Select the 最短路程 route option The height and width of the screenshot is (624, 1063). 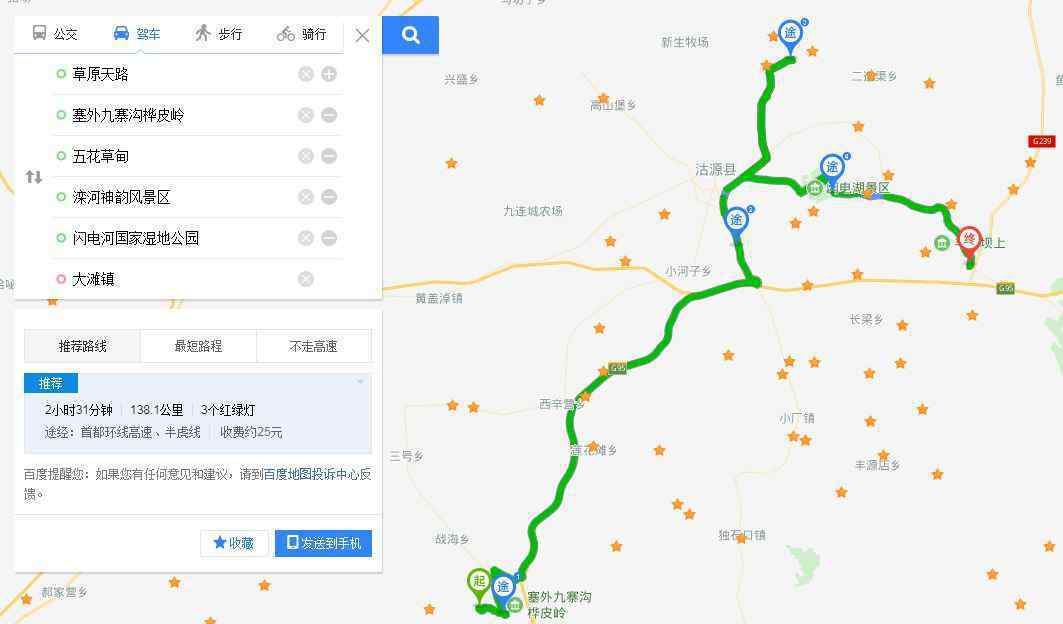point(198,346)
